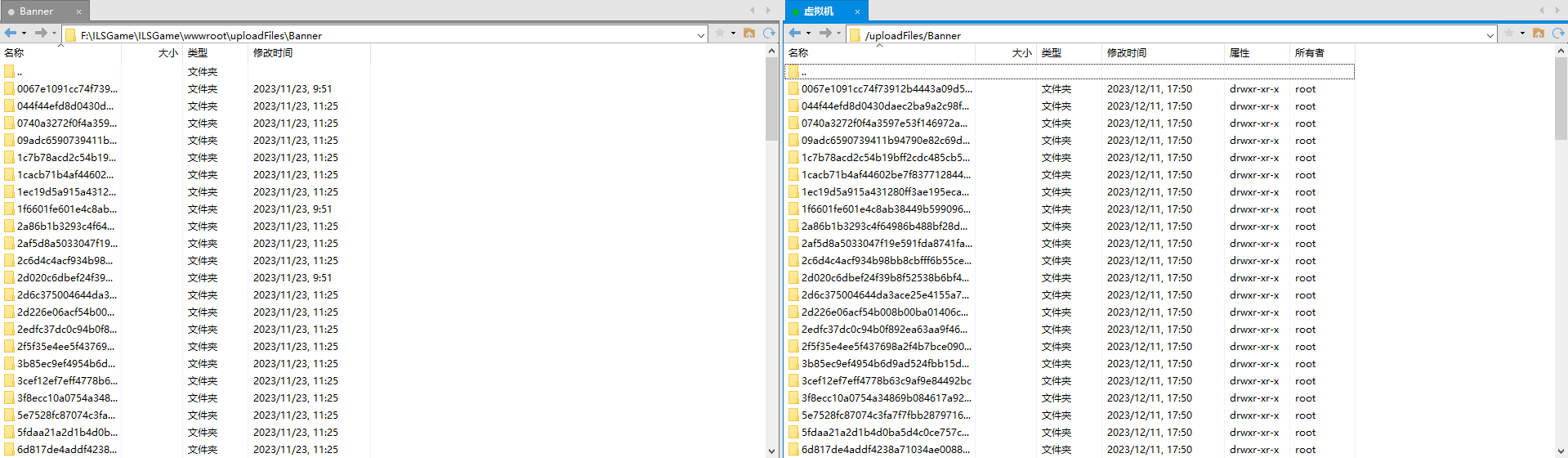Screen dimensions: 1568x458
Task: Click remote pane scrollbar down arrow
Action: (1561, 451)
